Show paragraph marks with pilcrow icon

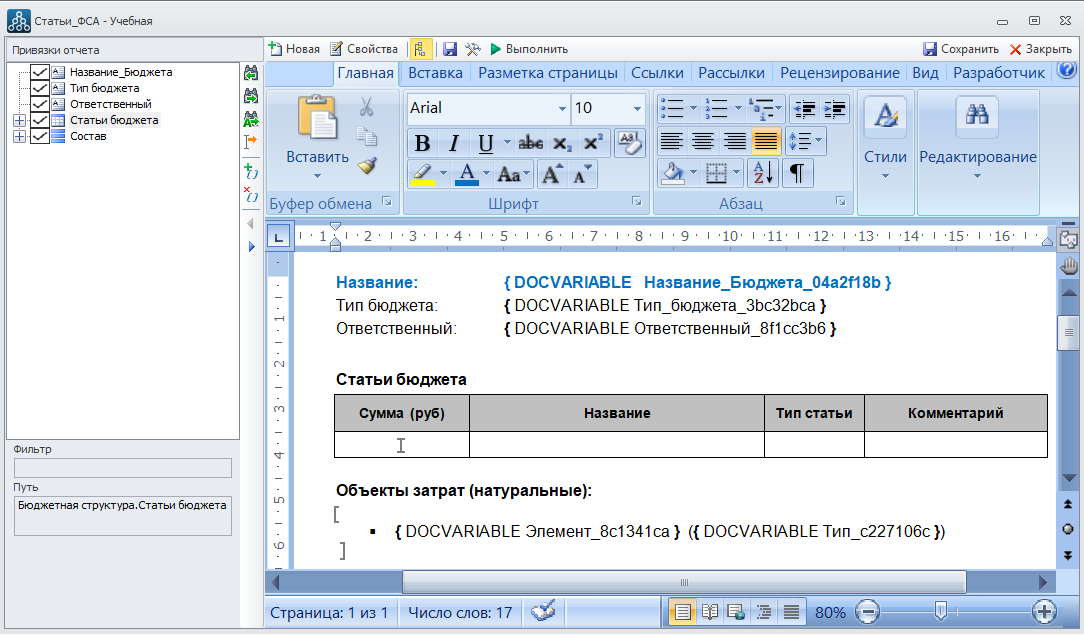(797, 173)
